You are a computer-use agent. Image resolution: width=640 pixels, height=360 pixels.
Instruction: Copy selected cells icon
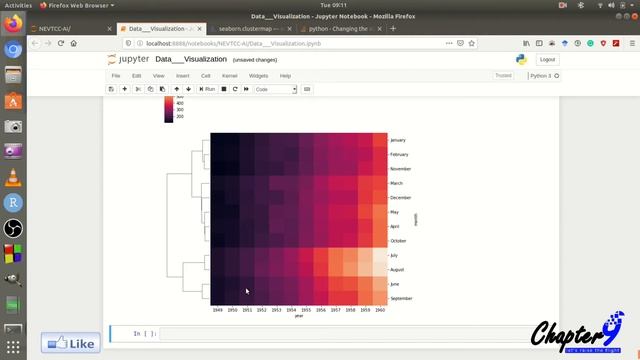pos(150,89)
